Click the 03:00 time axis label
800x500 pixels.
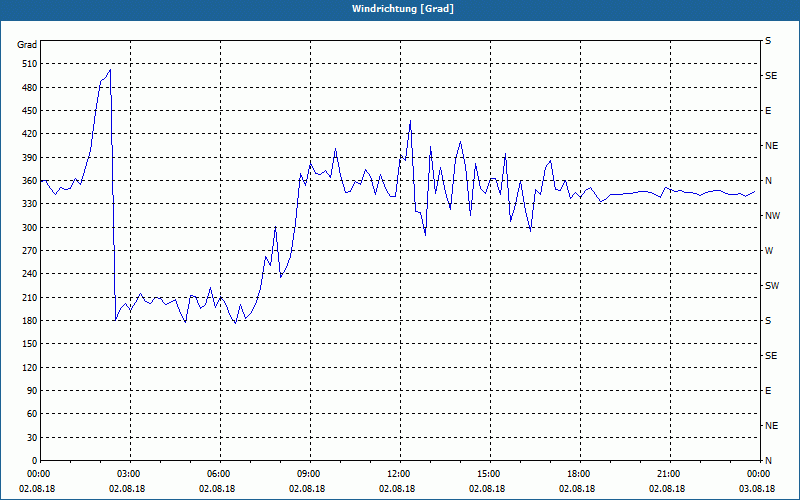[128, 474]
